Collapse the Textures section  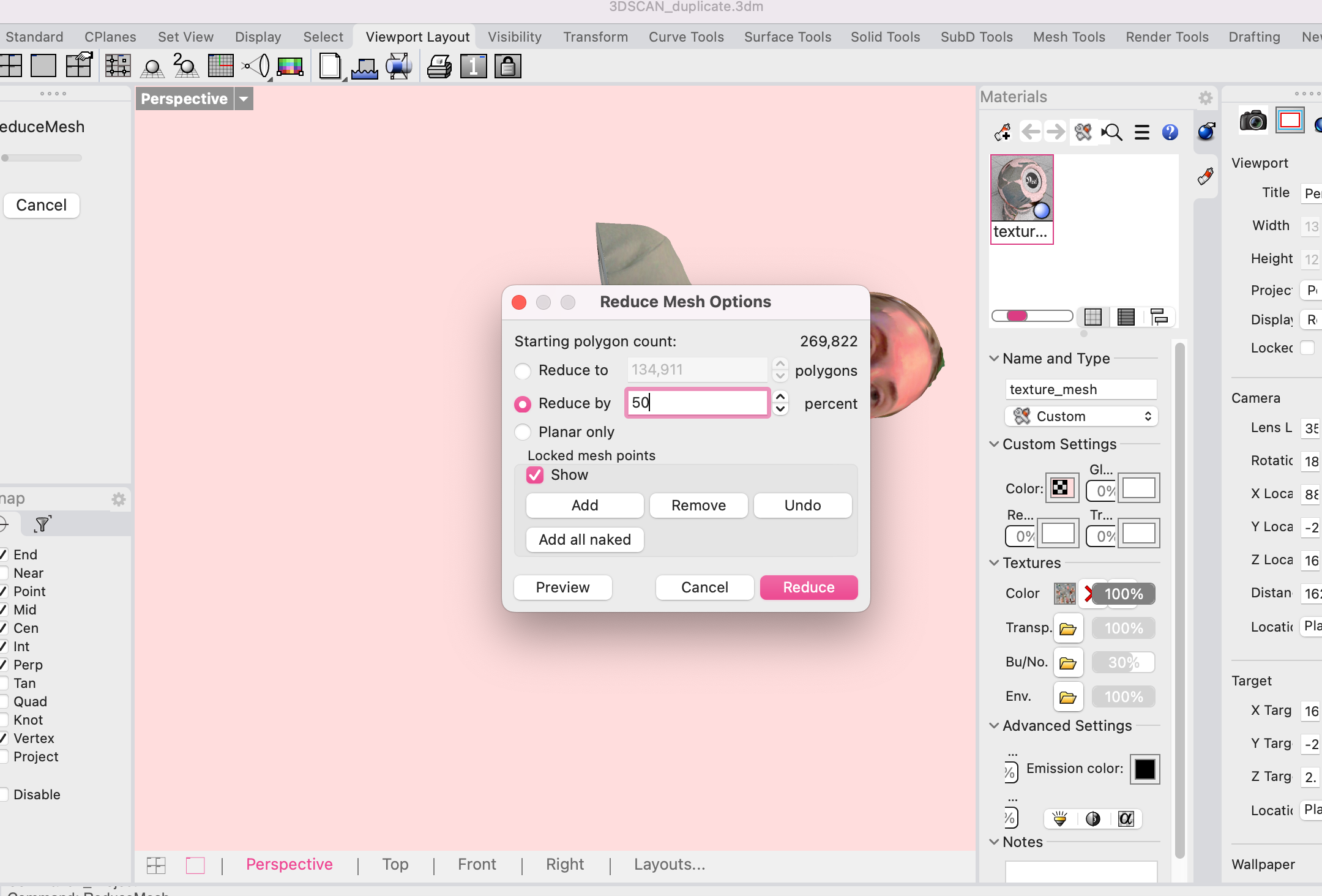994,563
